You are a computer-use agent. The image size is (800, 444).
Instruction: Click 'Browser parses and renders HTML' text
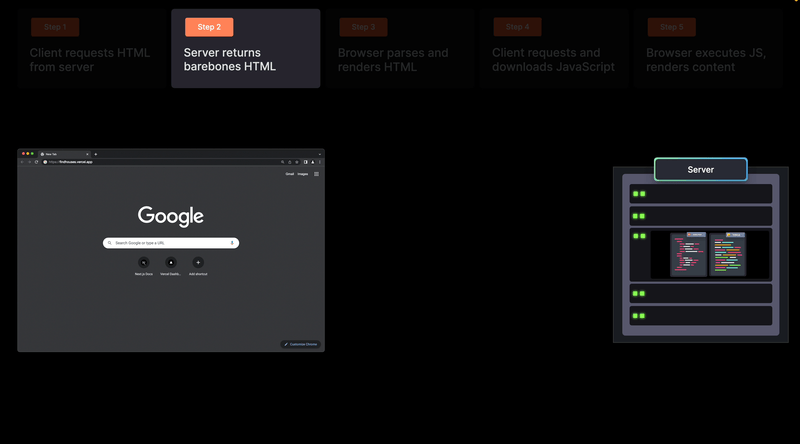(393, 60)
